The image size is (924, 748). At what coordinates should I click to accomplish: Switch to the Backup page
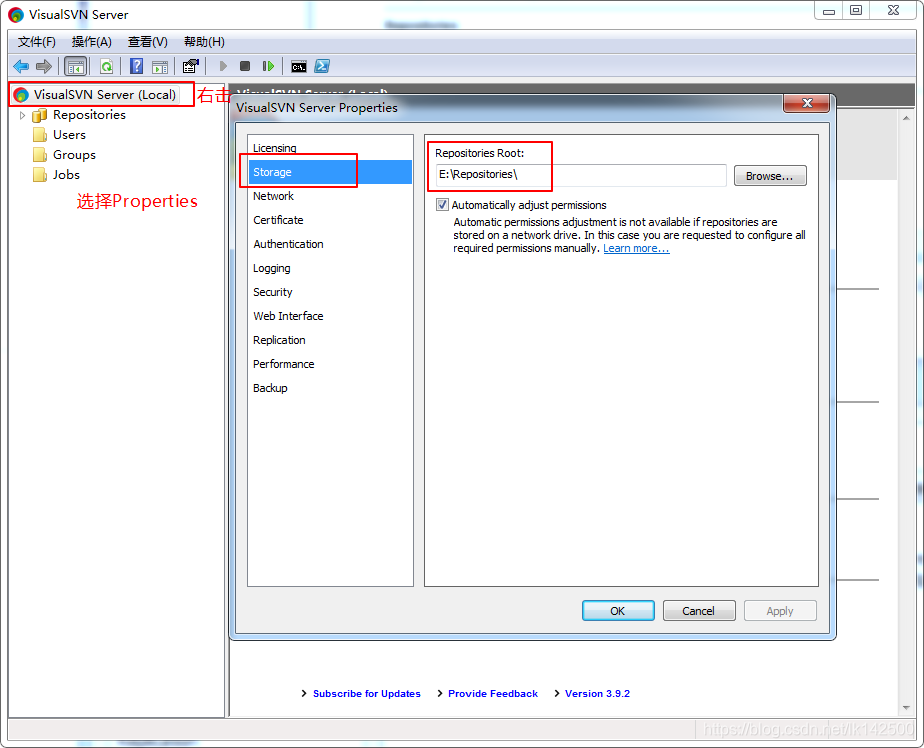pyautogui.click(x=329, y=388)
